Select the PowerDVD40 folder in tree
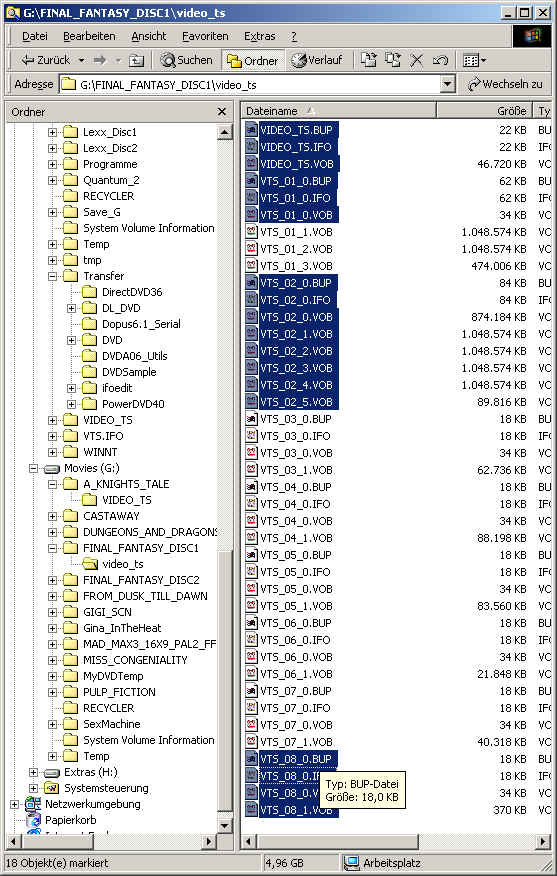 133,404
